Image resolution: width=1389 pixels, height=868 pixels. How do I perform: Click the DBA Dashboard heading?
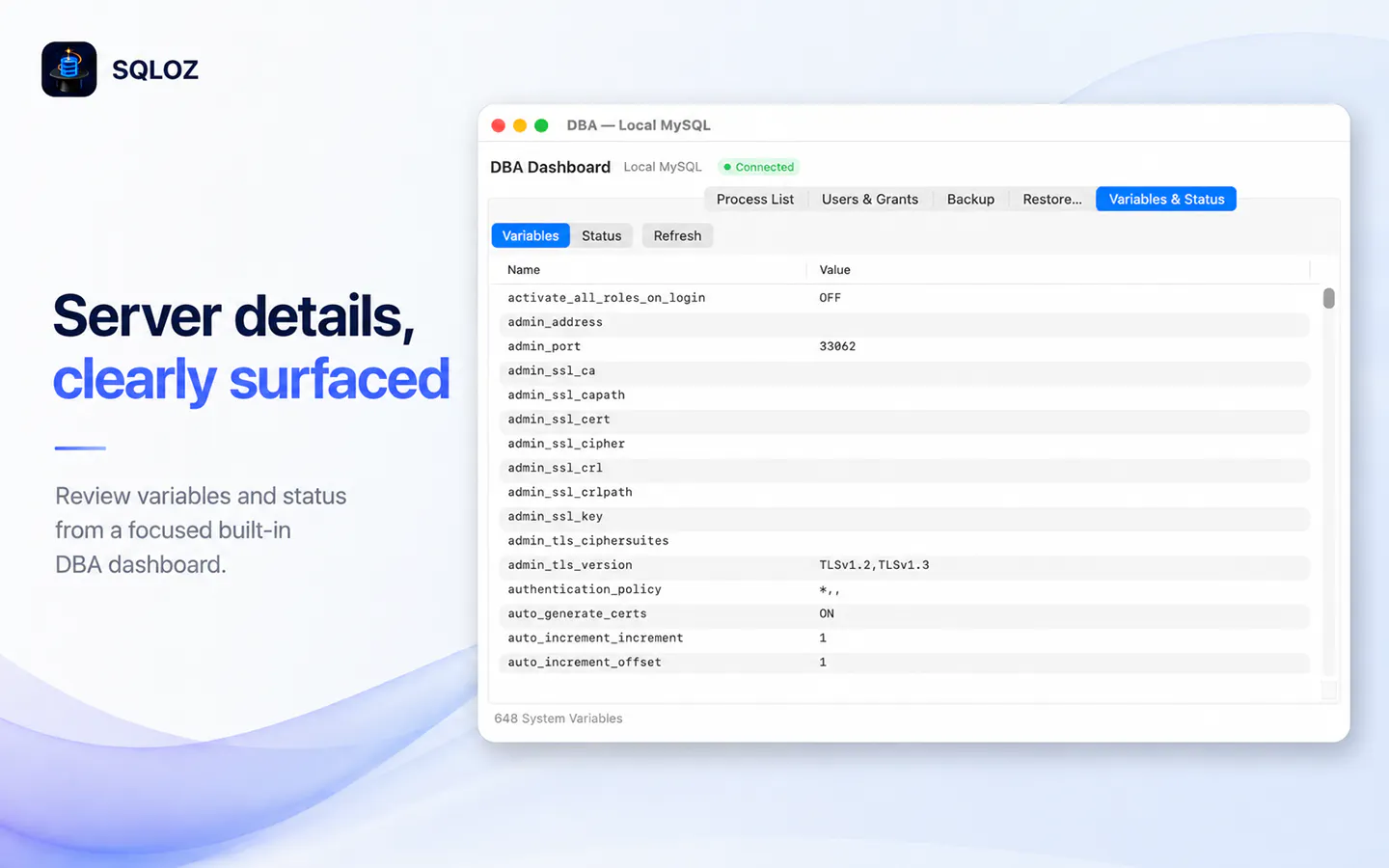(550, 167)
